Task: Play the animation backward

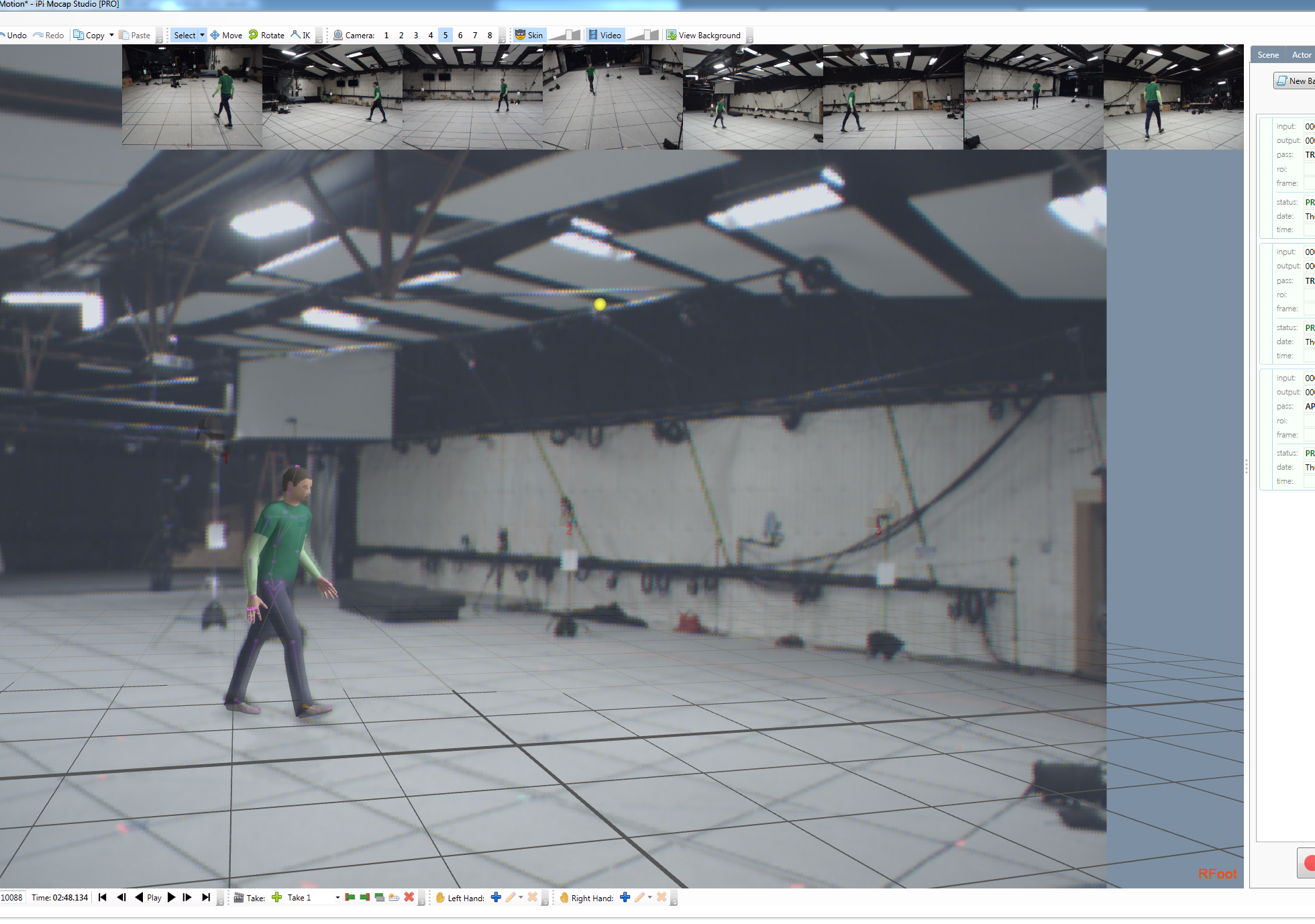Action: [139, 898]
